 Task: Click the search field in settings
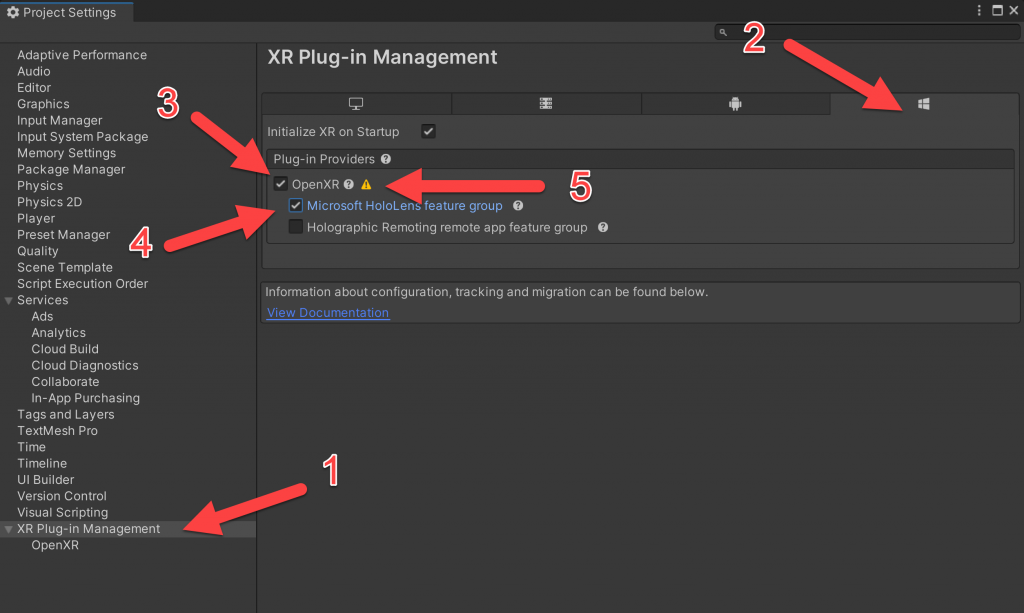coord(867,32)
